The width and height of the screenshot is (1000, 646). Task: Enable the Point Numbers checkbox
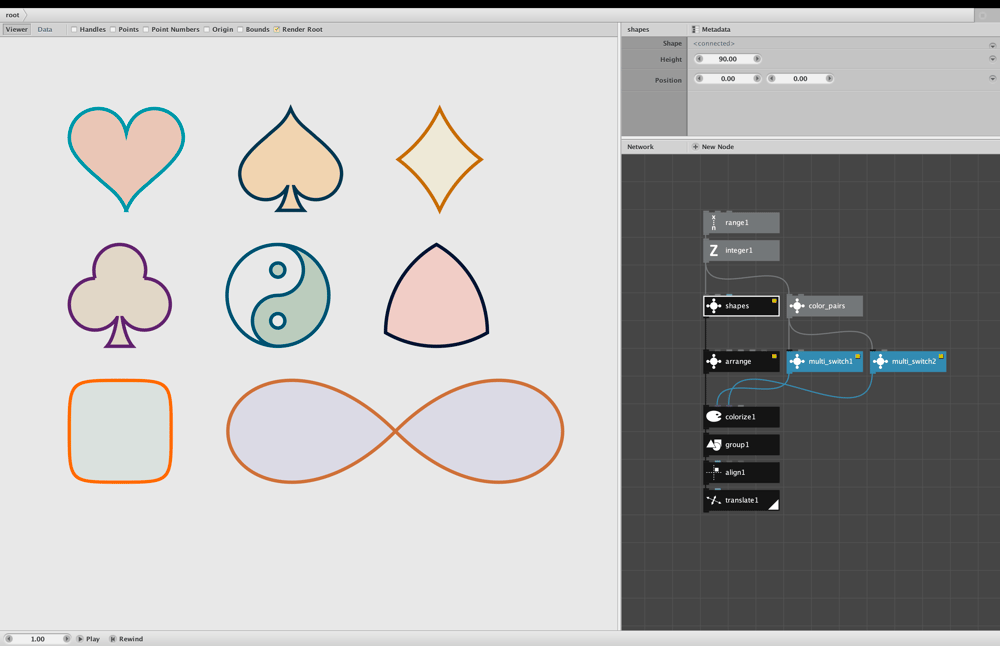point(146,29)
